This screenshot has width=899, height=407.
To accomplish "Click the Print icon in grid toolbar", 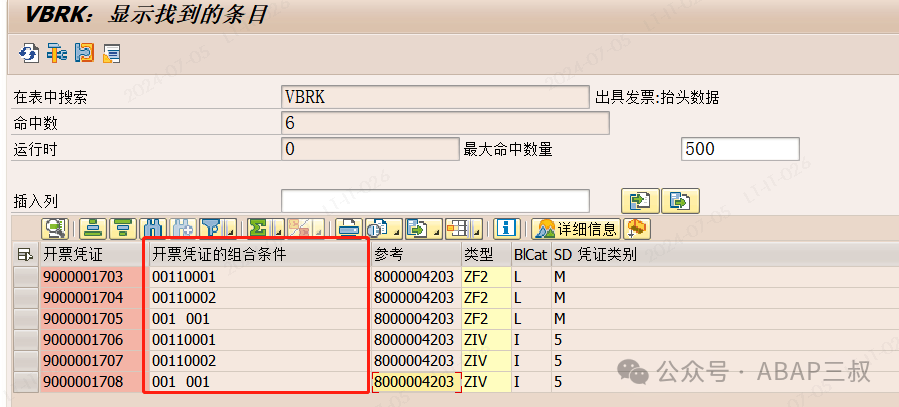I will click(x=348, y=229).
